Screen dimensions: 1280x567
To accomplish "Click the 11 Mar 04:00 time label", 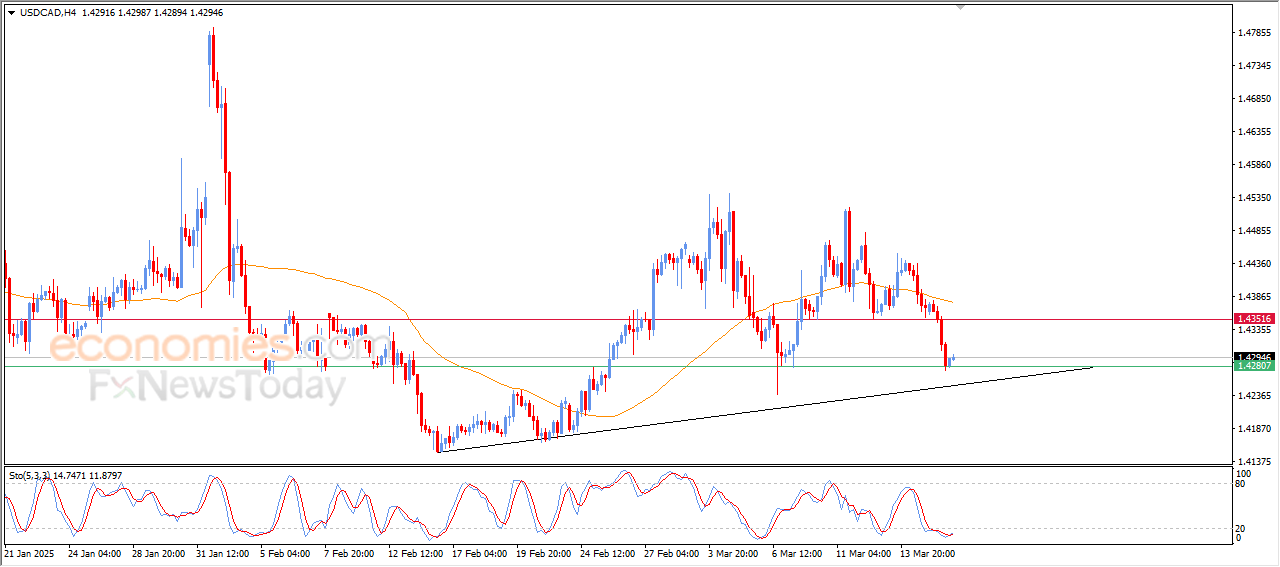I will coord(863,553).
